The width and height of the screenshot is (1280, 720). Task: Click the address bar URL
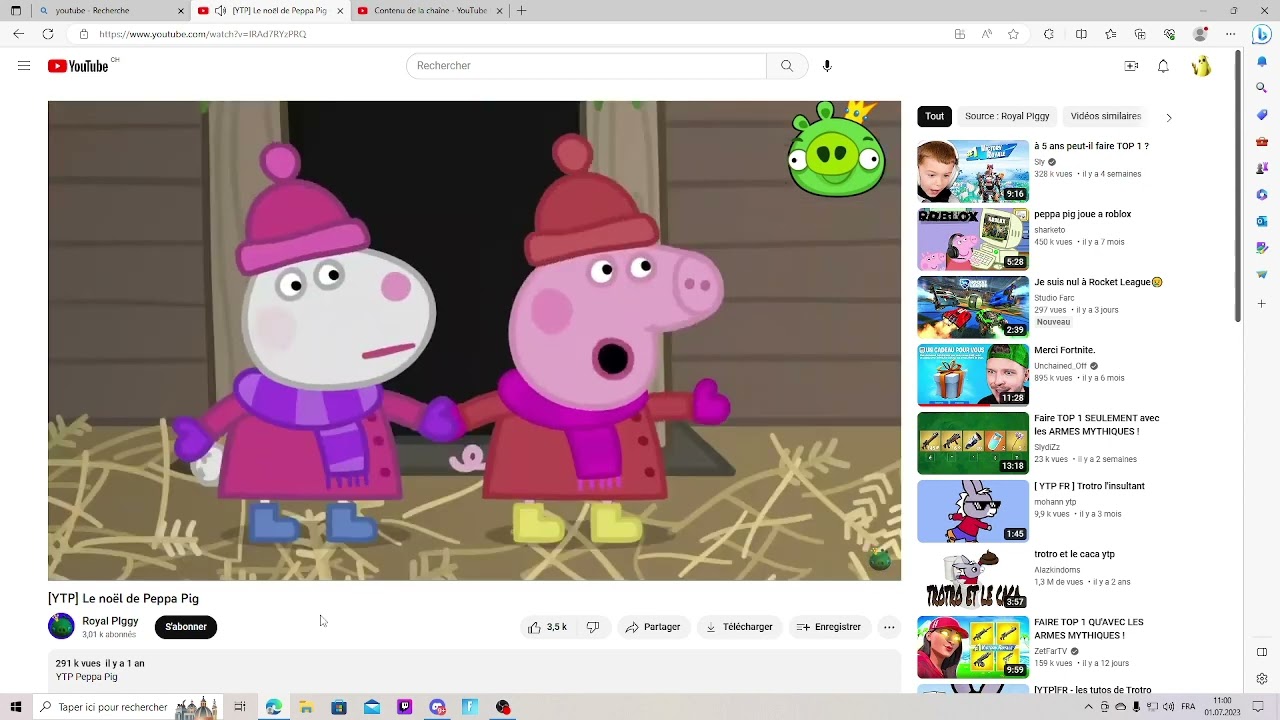click(x=203, y=34)
